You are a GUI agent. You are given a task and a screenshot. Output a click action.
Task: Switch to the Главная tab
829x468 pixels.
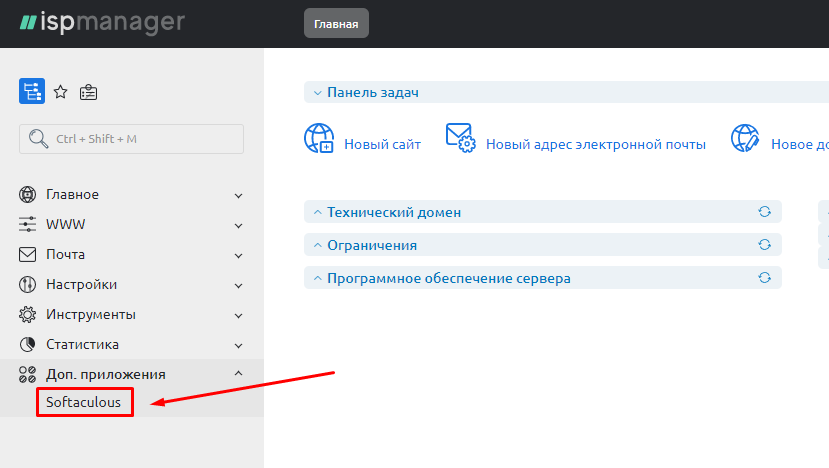pyautogui.click(x=336, y=23)
